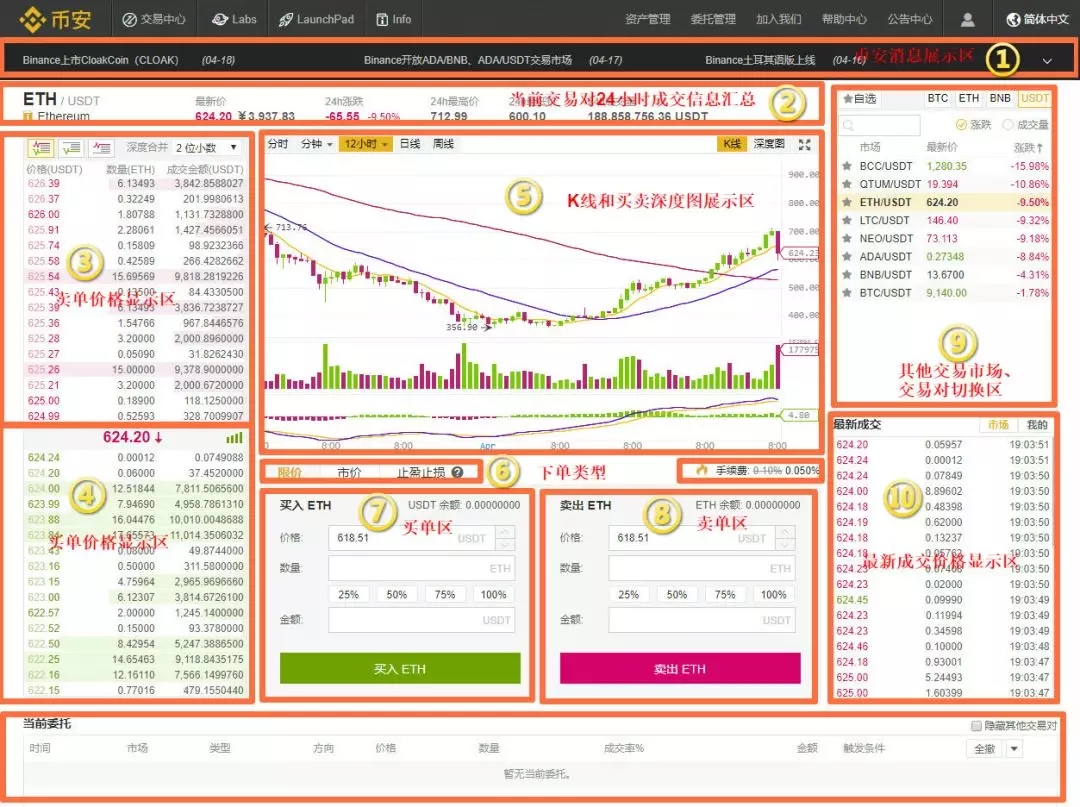
Task: Select the 限价 order type tab
Action: (x=290, y=472)
